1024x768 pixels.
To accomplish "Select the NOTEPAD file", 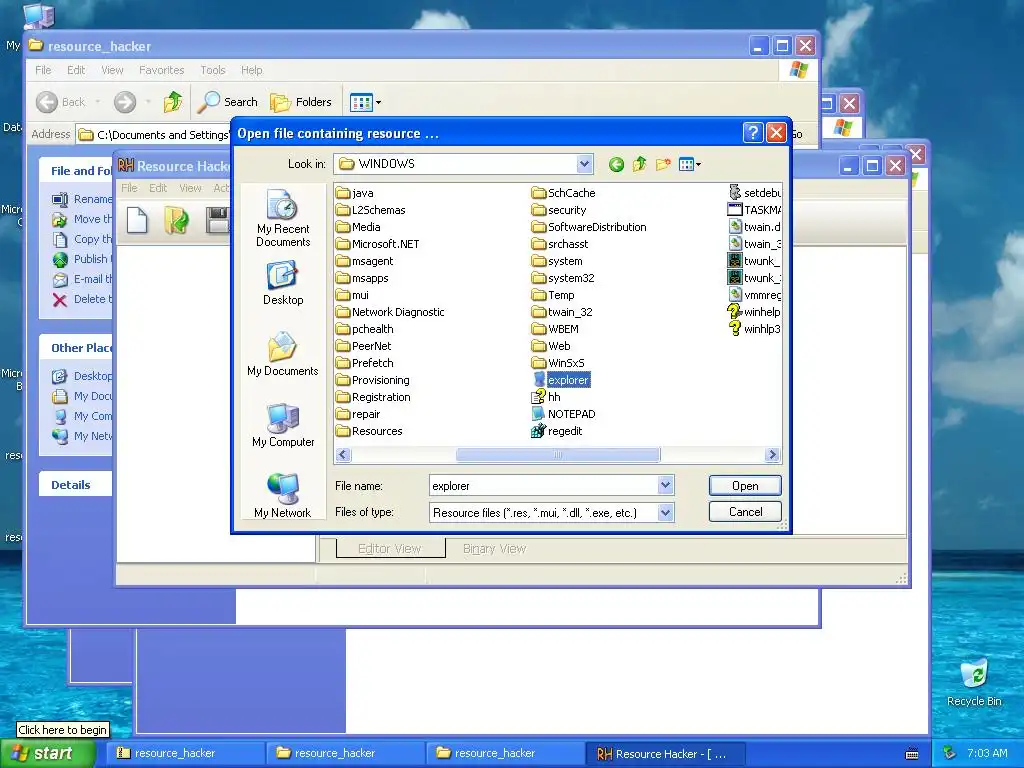I will point(564,414).
